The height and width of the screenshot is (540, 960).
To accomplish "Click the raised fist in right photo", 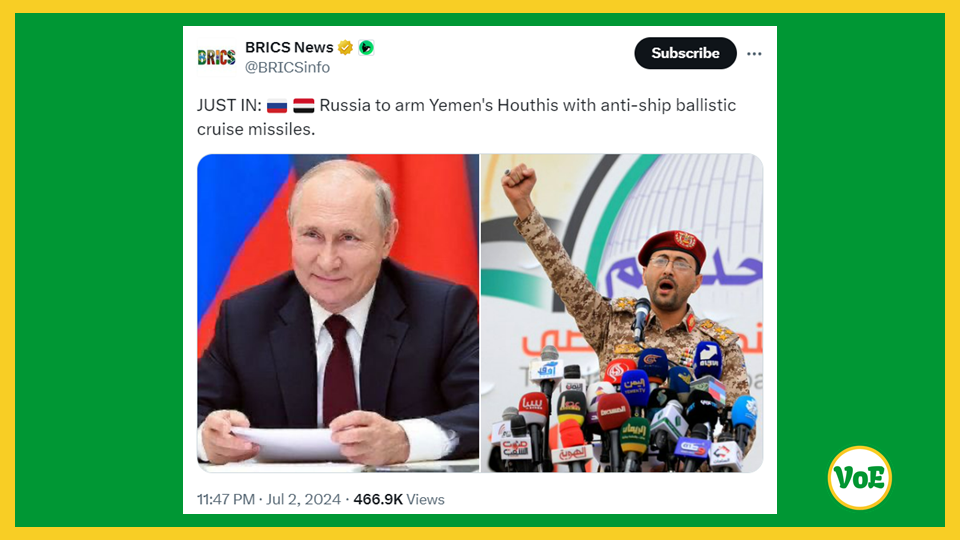I will click(519, 181).
